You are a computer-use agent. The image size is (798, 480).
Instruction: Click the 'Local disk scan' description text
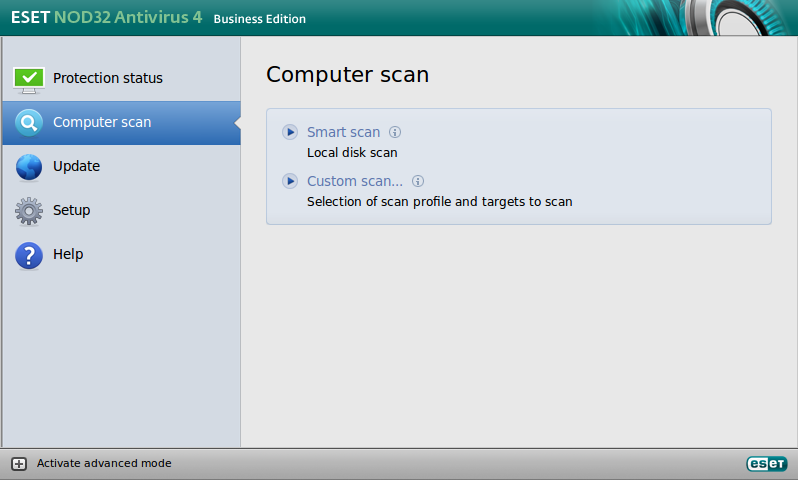(352, 153)
